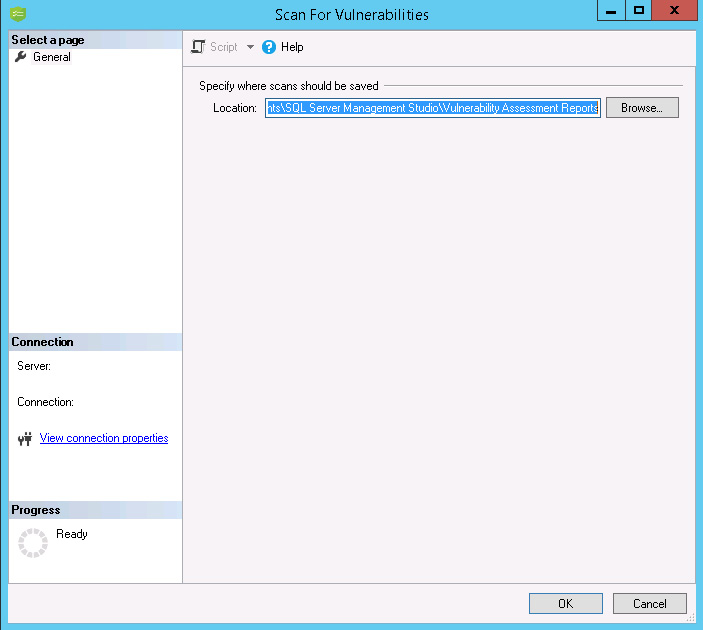Click inside the Location path field
Viewport: 703px width, 630px height.
pos(433,108)
